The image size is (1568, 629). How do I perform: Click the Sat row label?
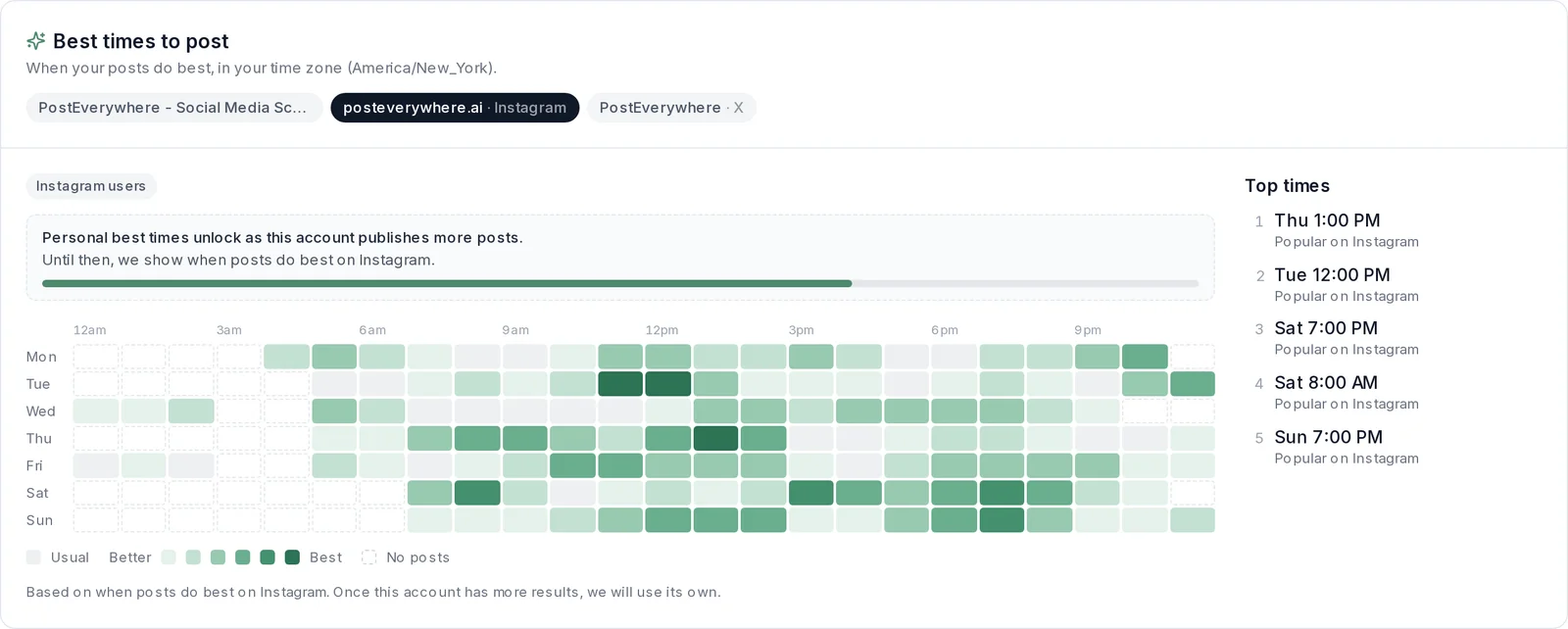[37, 493]
